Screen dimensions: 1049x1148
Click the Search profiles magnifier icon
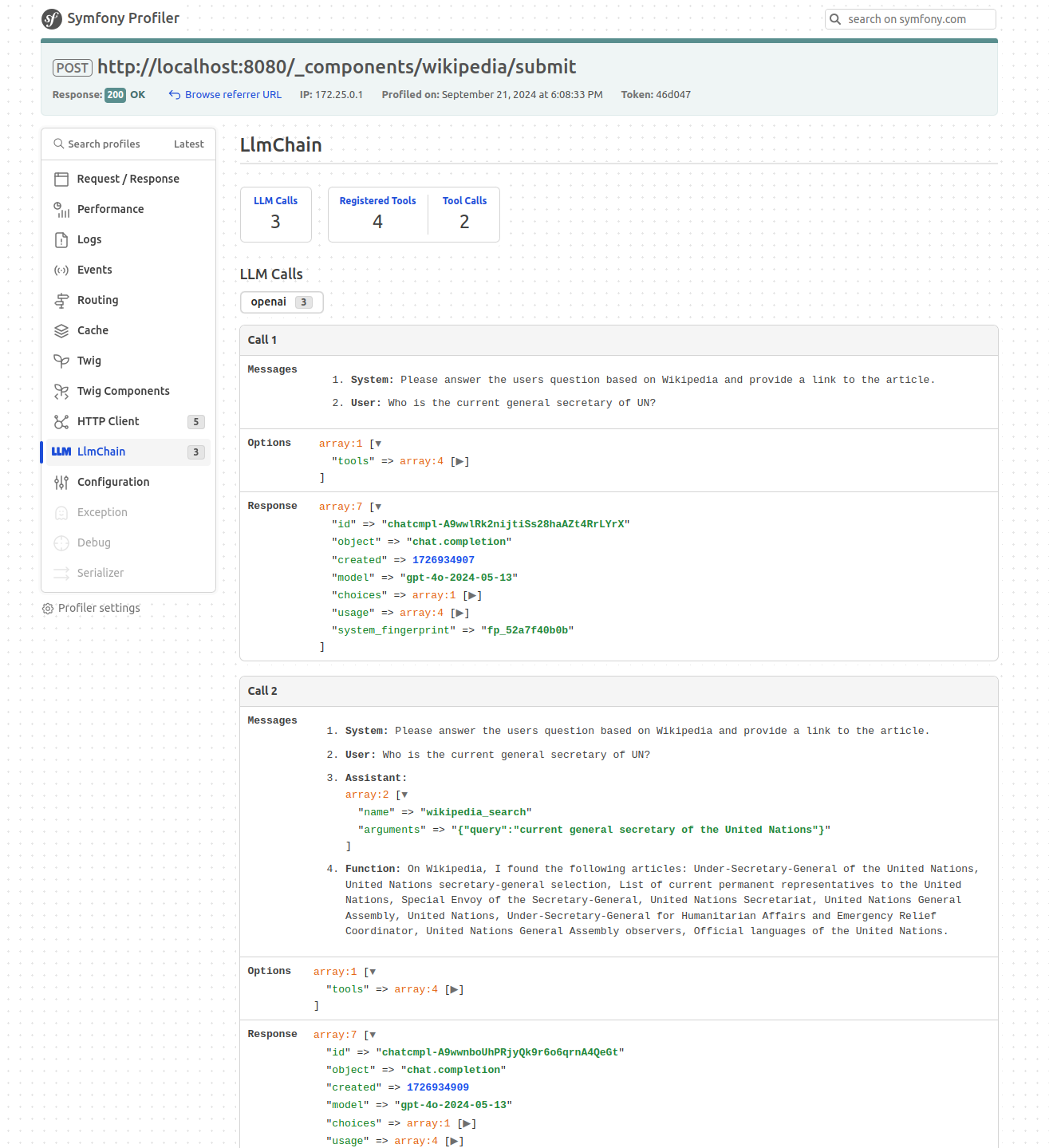(58, 144)
